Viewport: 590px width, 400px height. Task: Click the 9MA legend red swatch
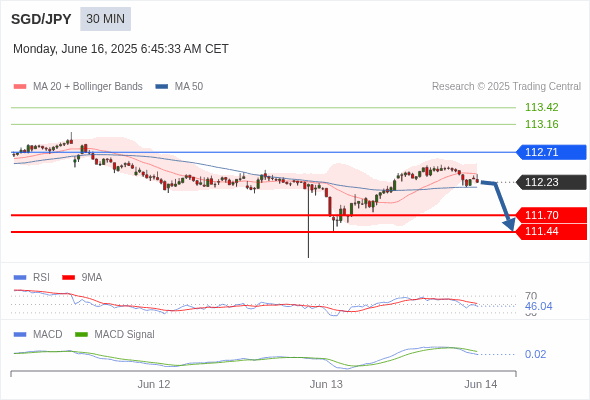click(68, 278)
